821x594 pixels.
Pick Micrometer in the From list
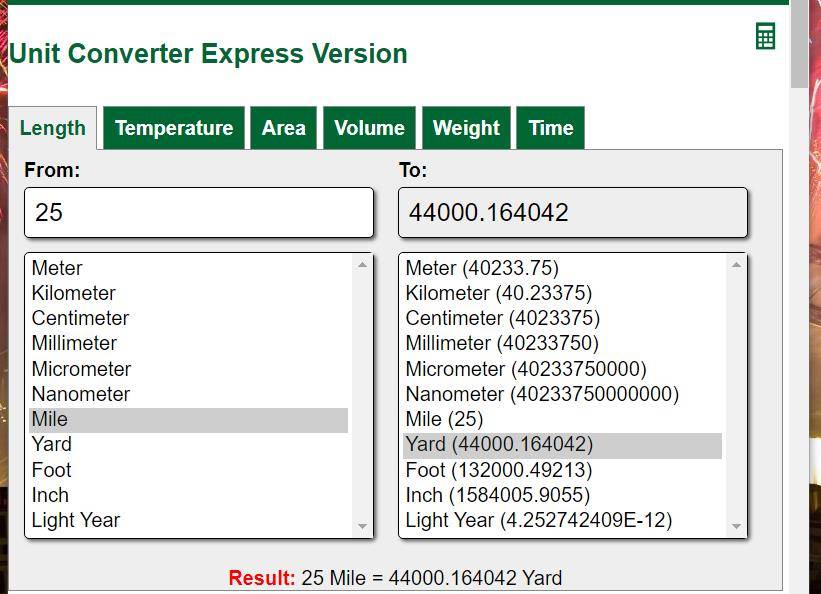click(x=188, y=369)
